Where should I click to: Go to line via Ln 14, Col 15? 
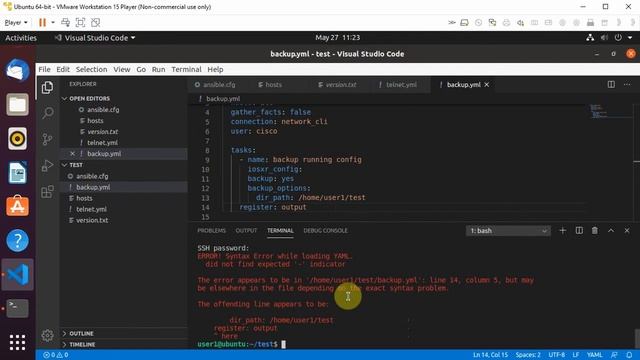pyautogui.click(x=490, y=355)
